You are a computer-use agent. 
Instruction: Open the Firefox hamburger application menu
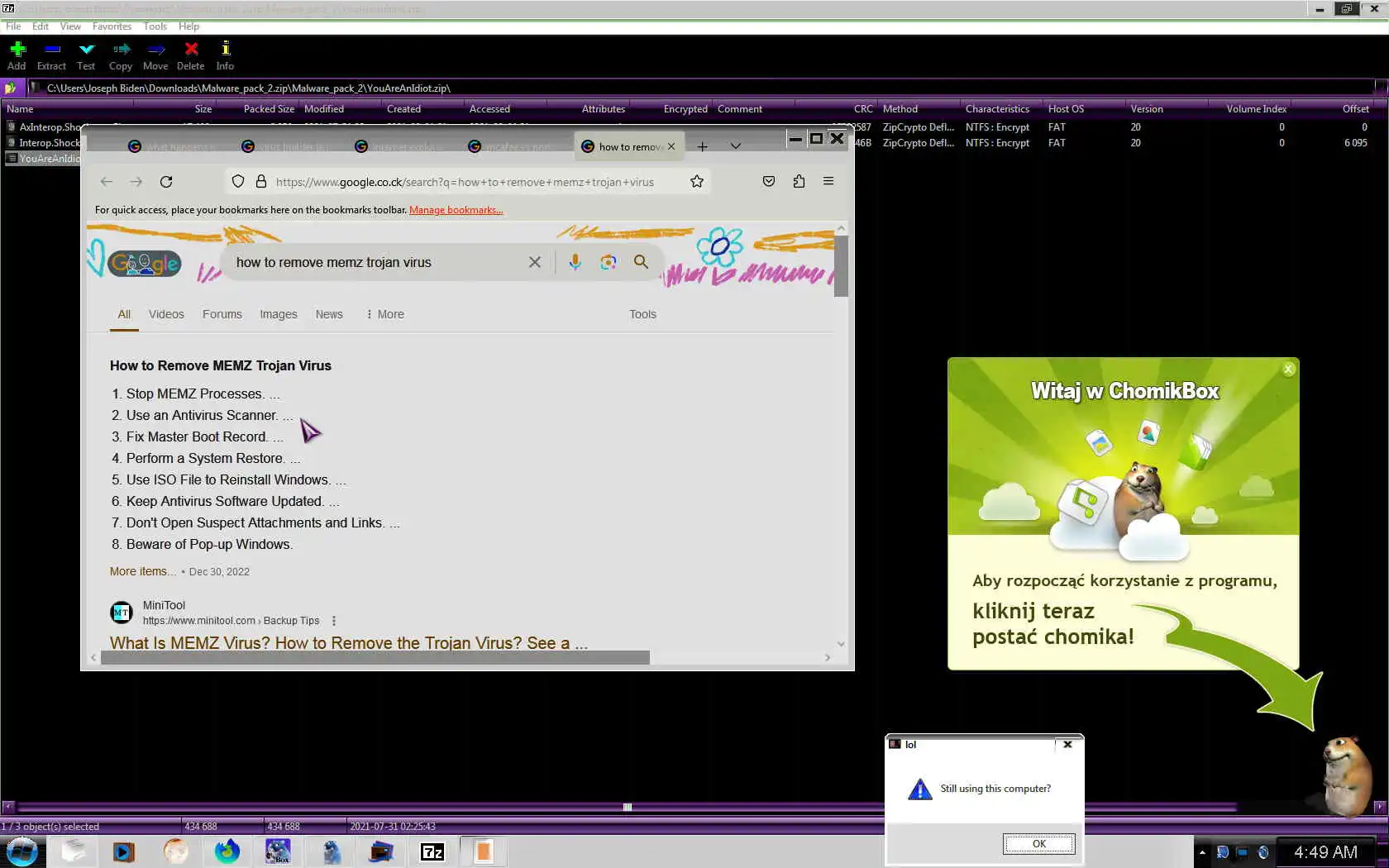click(828, 182)
